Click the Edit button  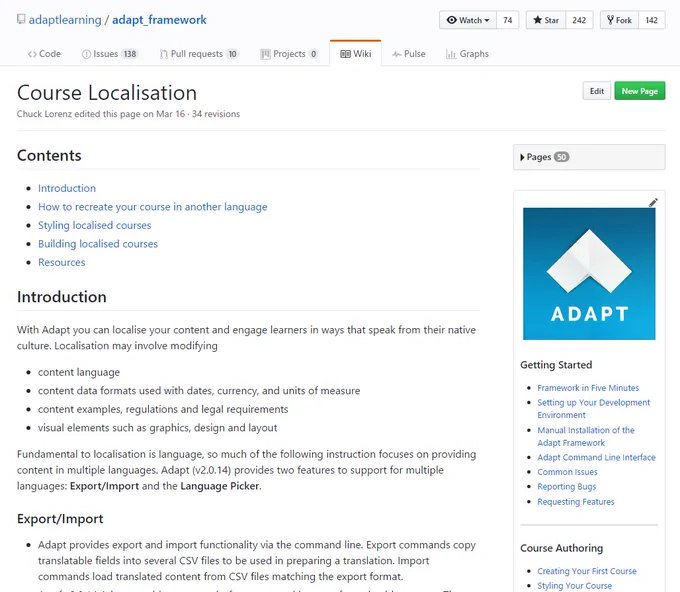click(x=597, y=91)
